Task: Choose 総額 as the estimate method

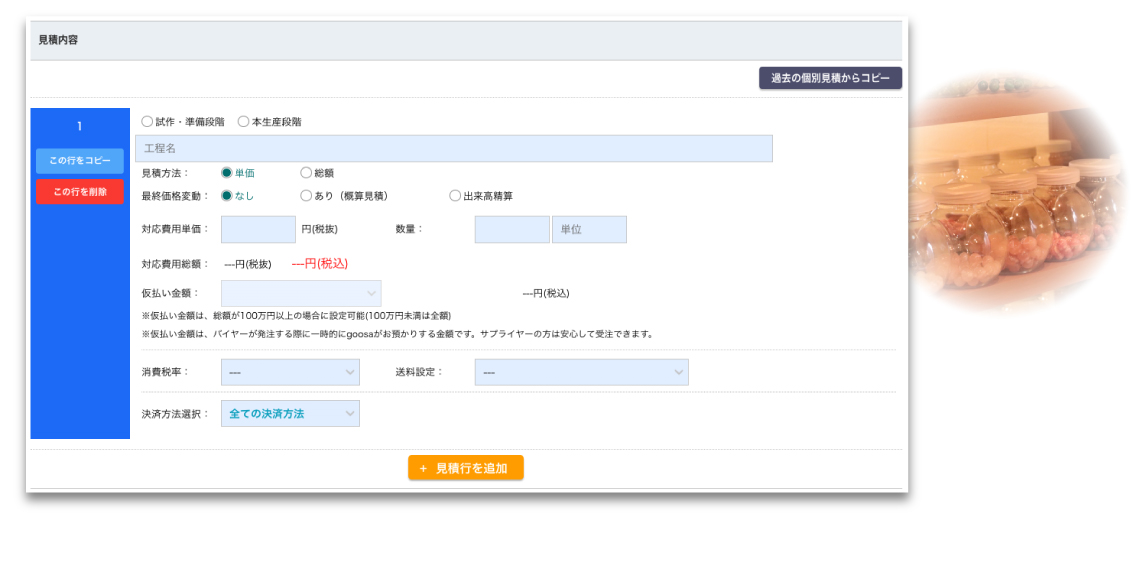Action: pos(306,173)
